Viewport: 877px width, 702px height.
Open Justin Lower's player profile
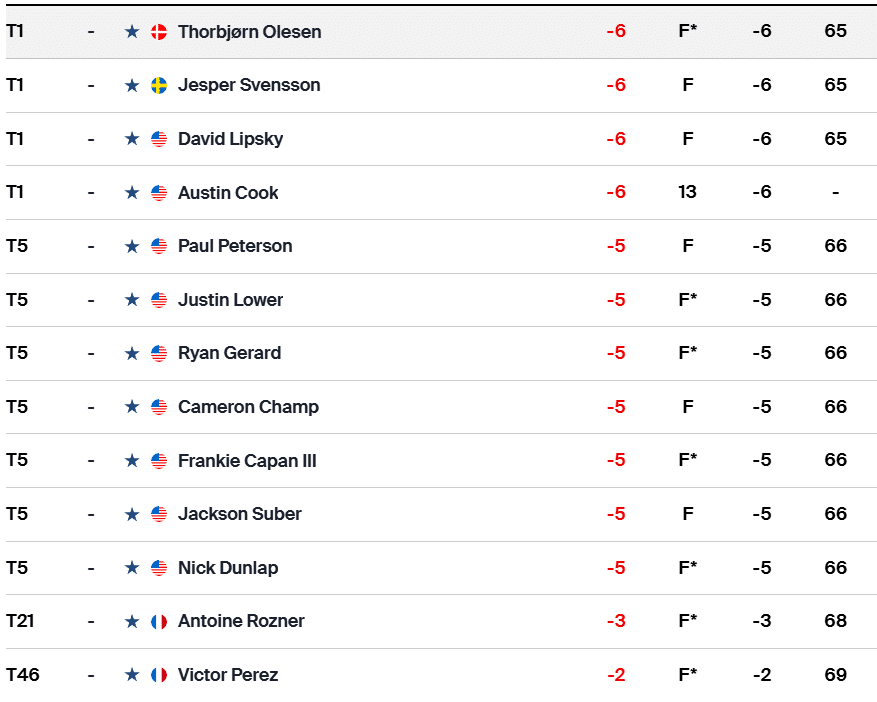coord(230,300)
